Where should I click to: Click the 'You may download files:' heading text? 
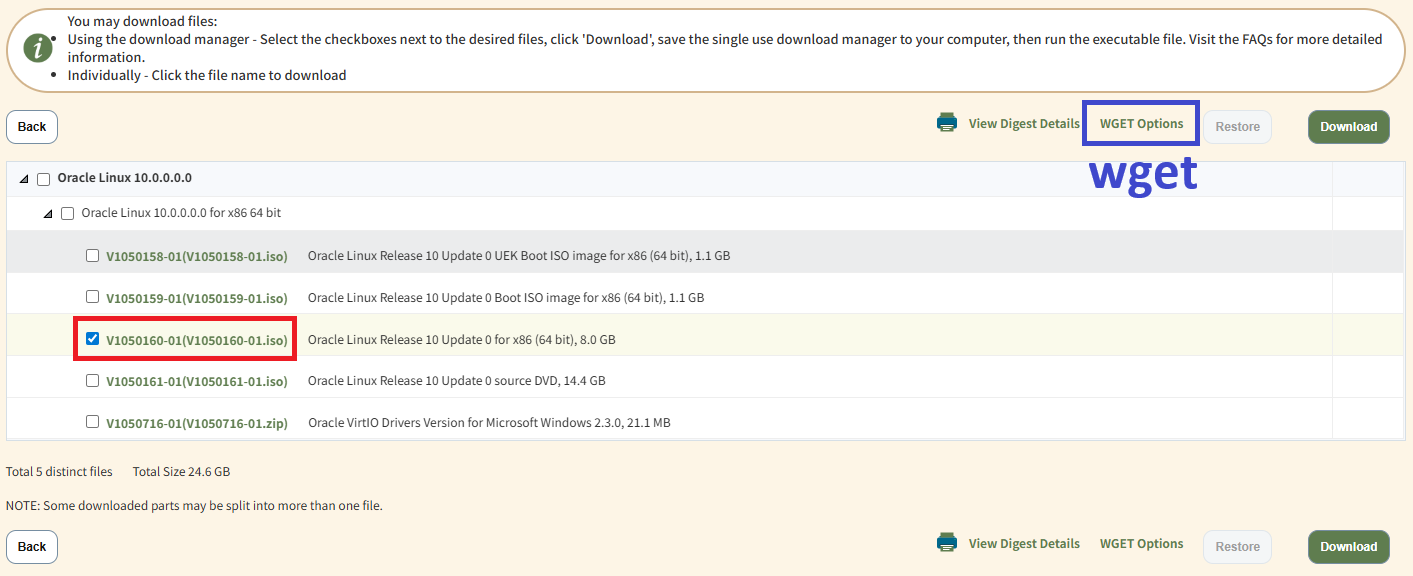click(x=142, y=21)
